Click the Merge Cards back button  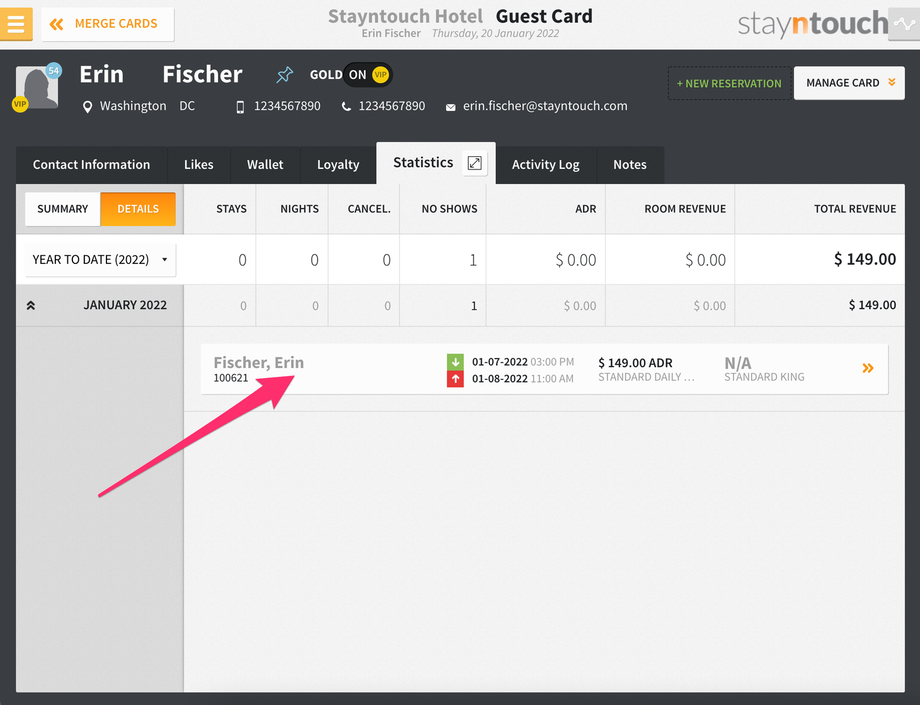coord(107,24)
